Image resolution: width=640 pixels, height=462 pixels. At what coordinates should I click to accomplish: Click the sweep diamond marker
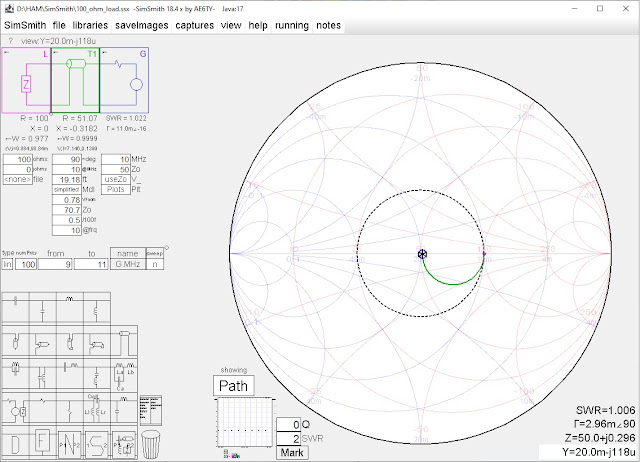pos(167,248)
